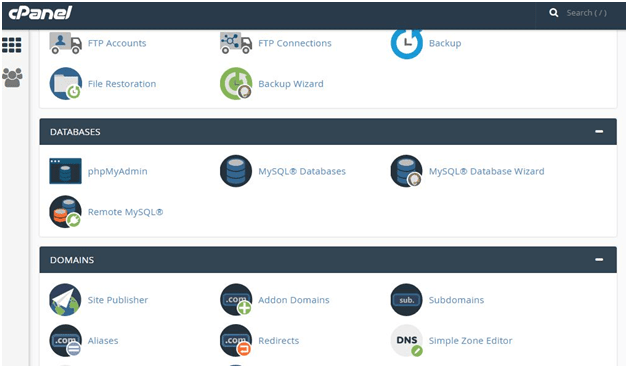The height and width of the screenshot is (368, 628).
Task: Go to MySQL Databases link
Action: coord(302,171)
